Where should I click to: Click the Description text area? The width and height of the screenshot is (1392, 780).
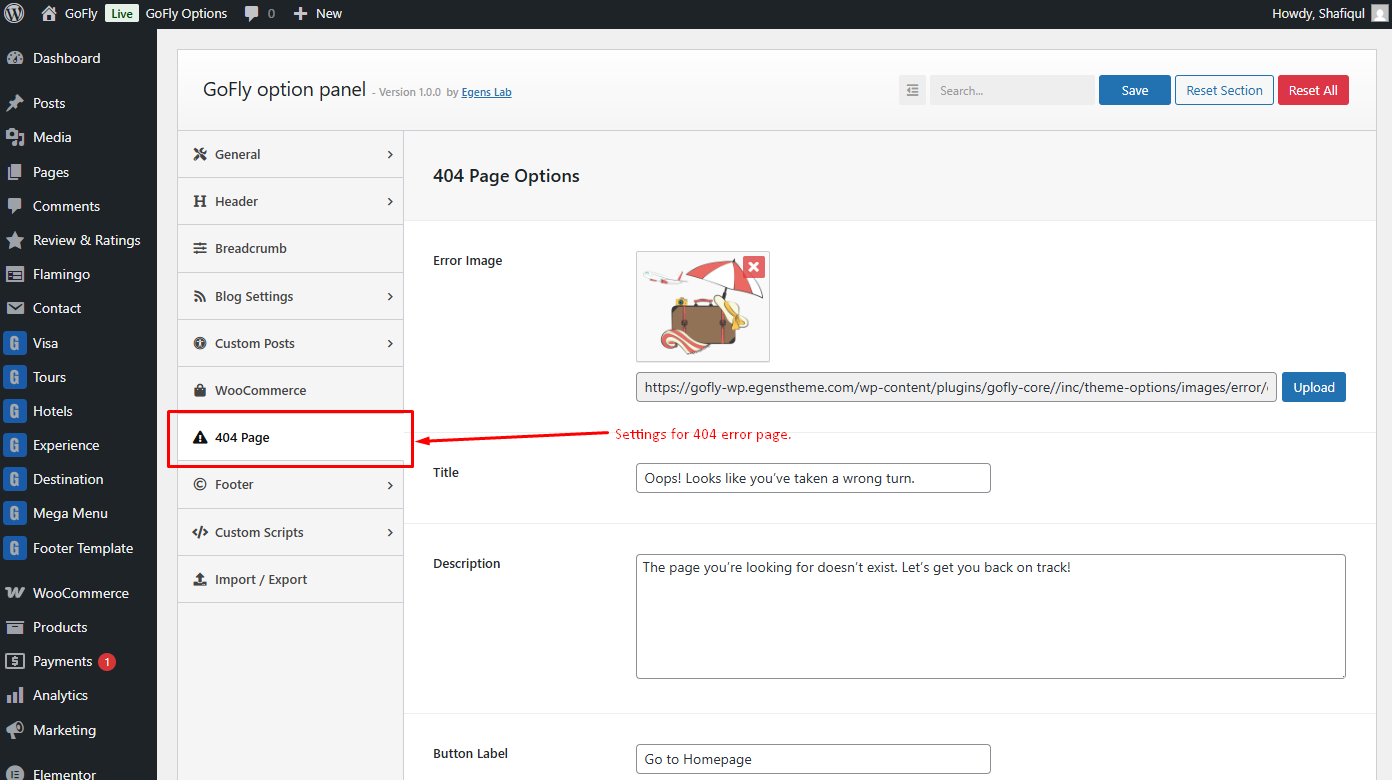point(990,616)
